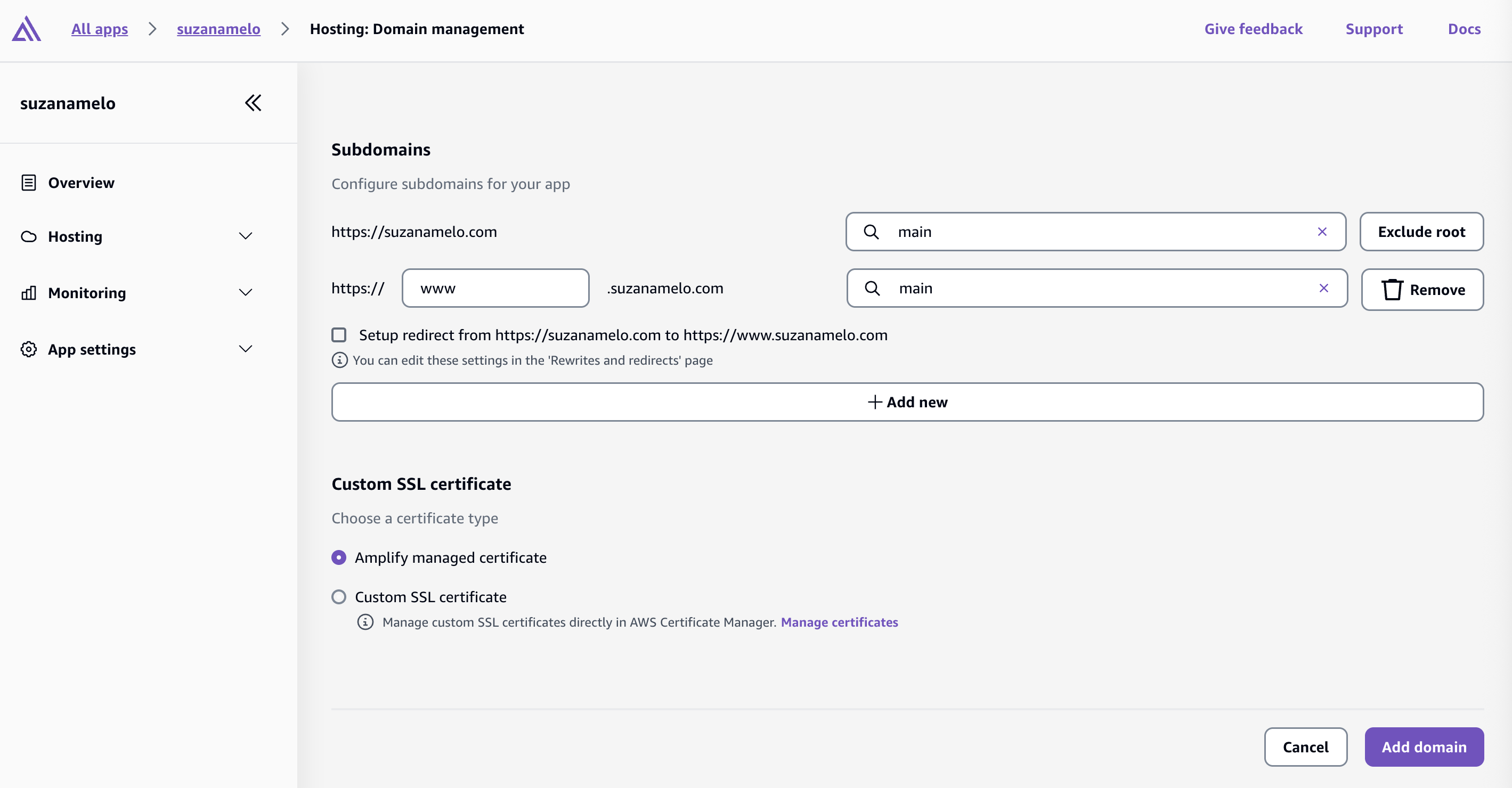Select the Custom SSL certificate option
The height and width of the screenshot is (788, 1512).
click(339, 597)
